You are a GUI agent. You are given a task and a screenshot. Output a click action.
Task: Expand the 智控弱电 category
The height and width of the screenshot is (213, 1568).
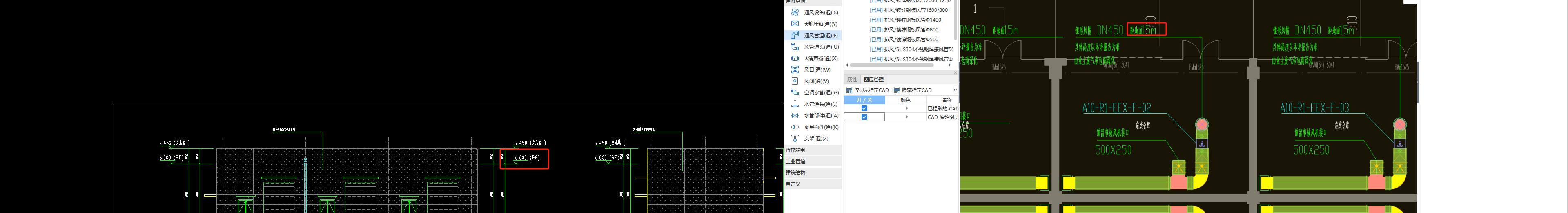click(813, 150)
